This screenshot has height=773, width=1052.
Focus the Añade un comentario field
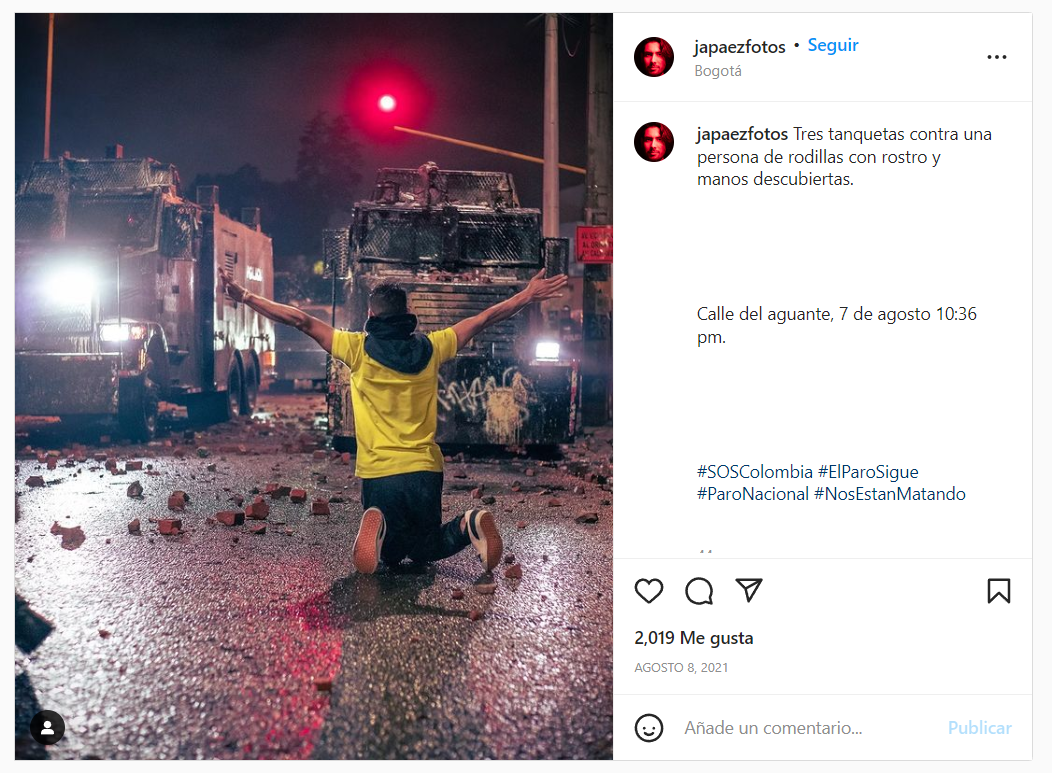pyautogui.click(x=808, y=728)
